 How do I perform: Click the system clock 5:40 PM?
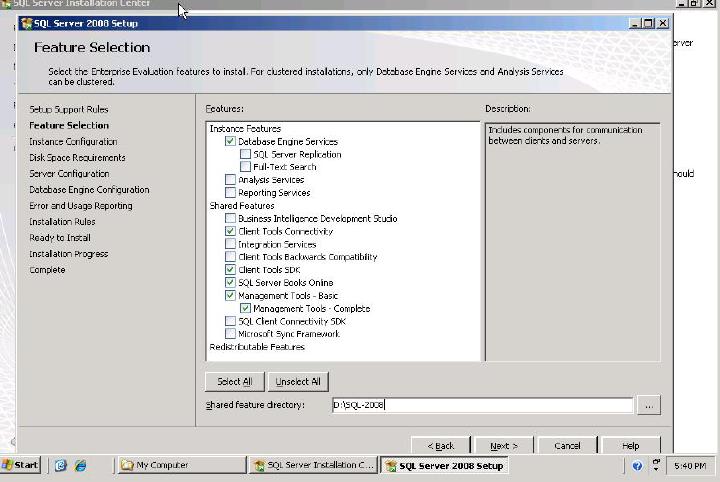pyautogui.click(x=690, y=466)
